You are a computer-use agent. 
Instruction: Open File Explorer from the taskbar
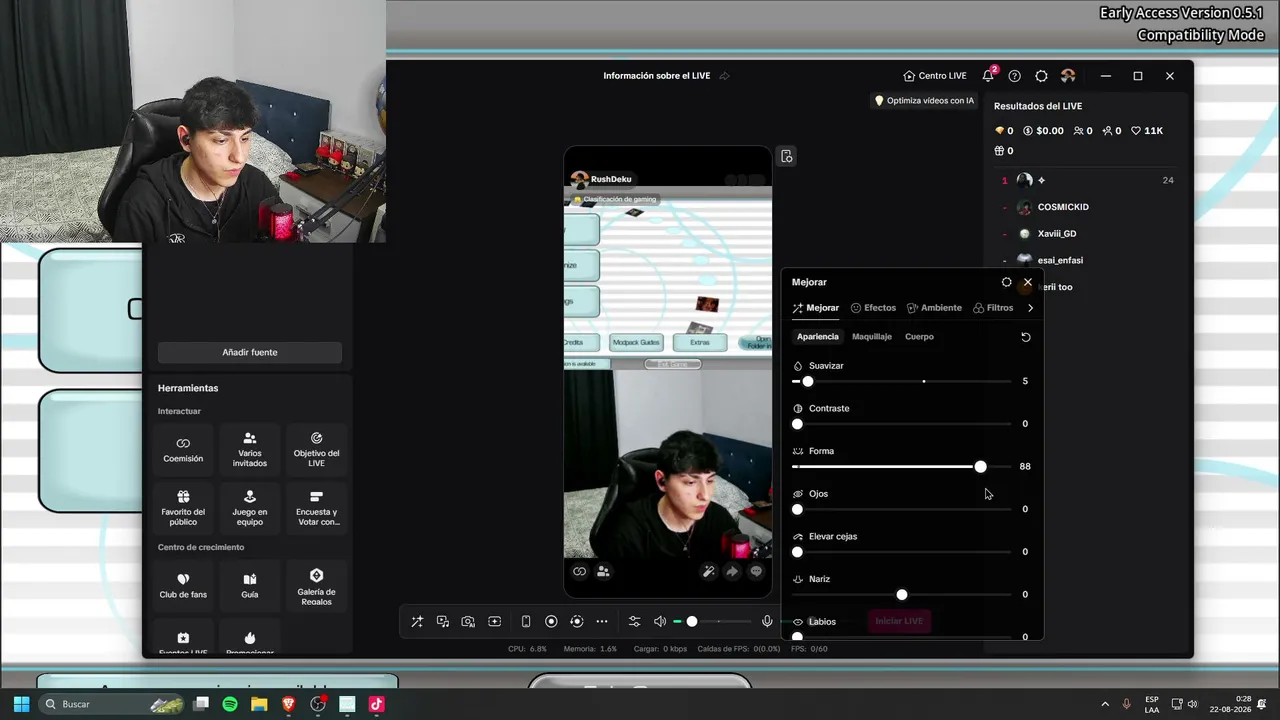[x=259, y=704]
